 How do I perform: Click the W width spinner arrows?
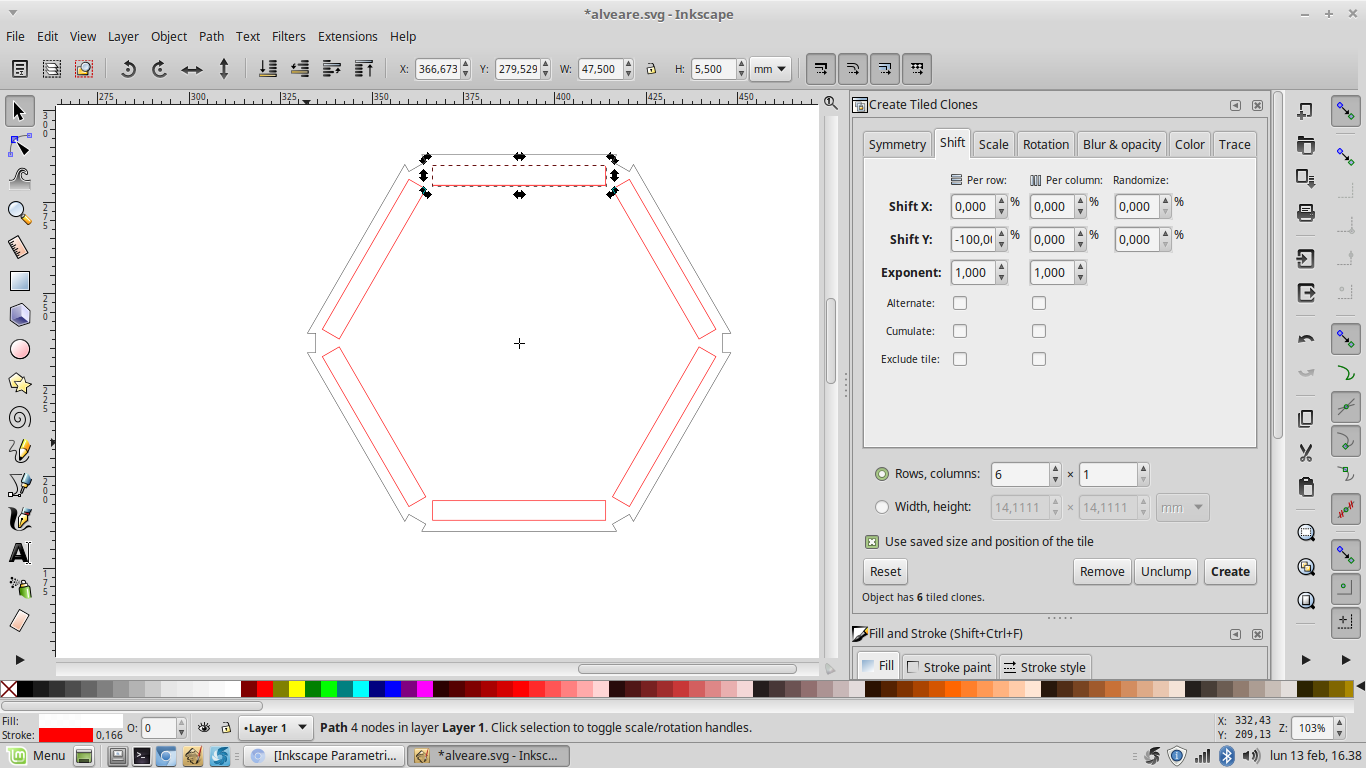pos(628,69)
